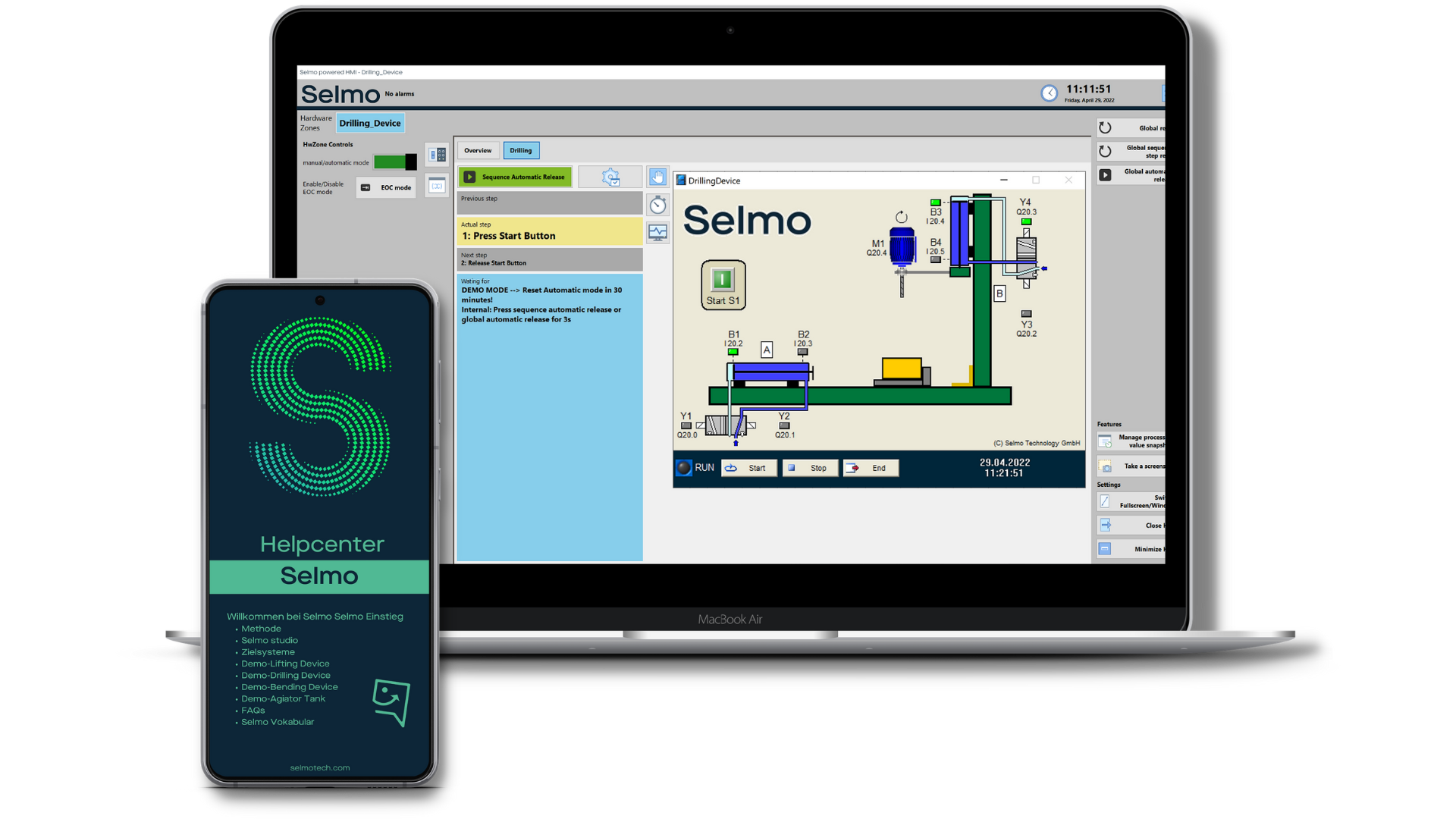Click cylinder label B in simulation

point(999,293)
